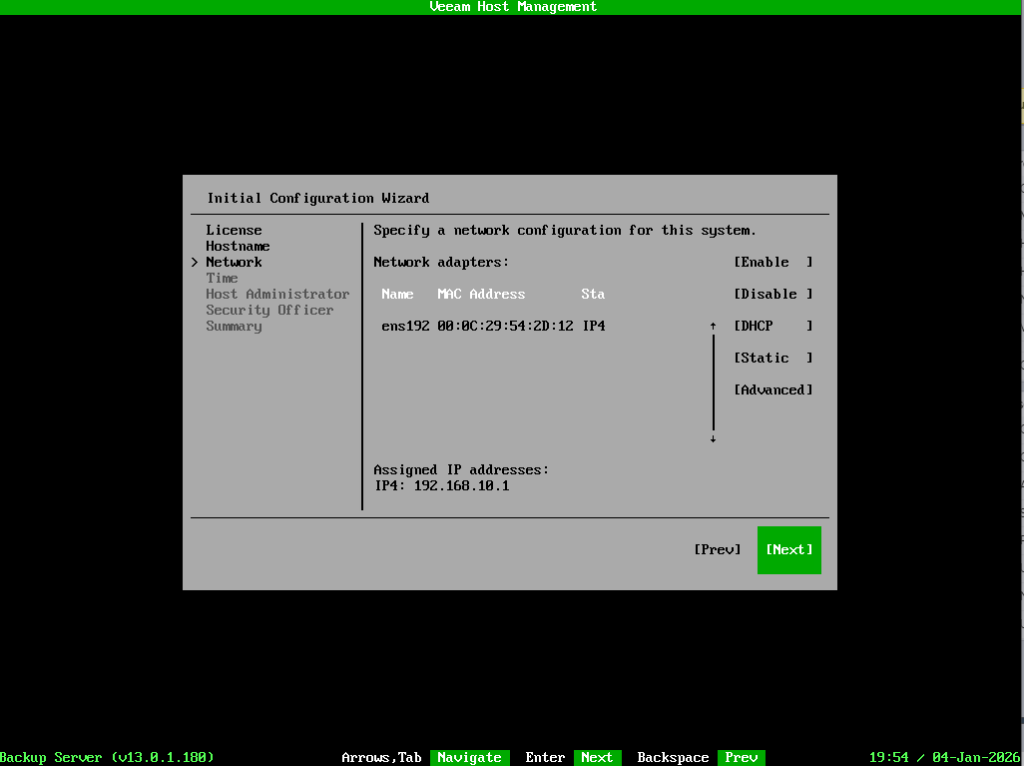Screen dimensions: 1024x766
Task: Switch the adapter to Static mode
Action: pos(773,358)
